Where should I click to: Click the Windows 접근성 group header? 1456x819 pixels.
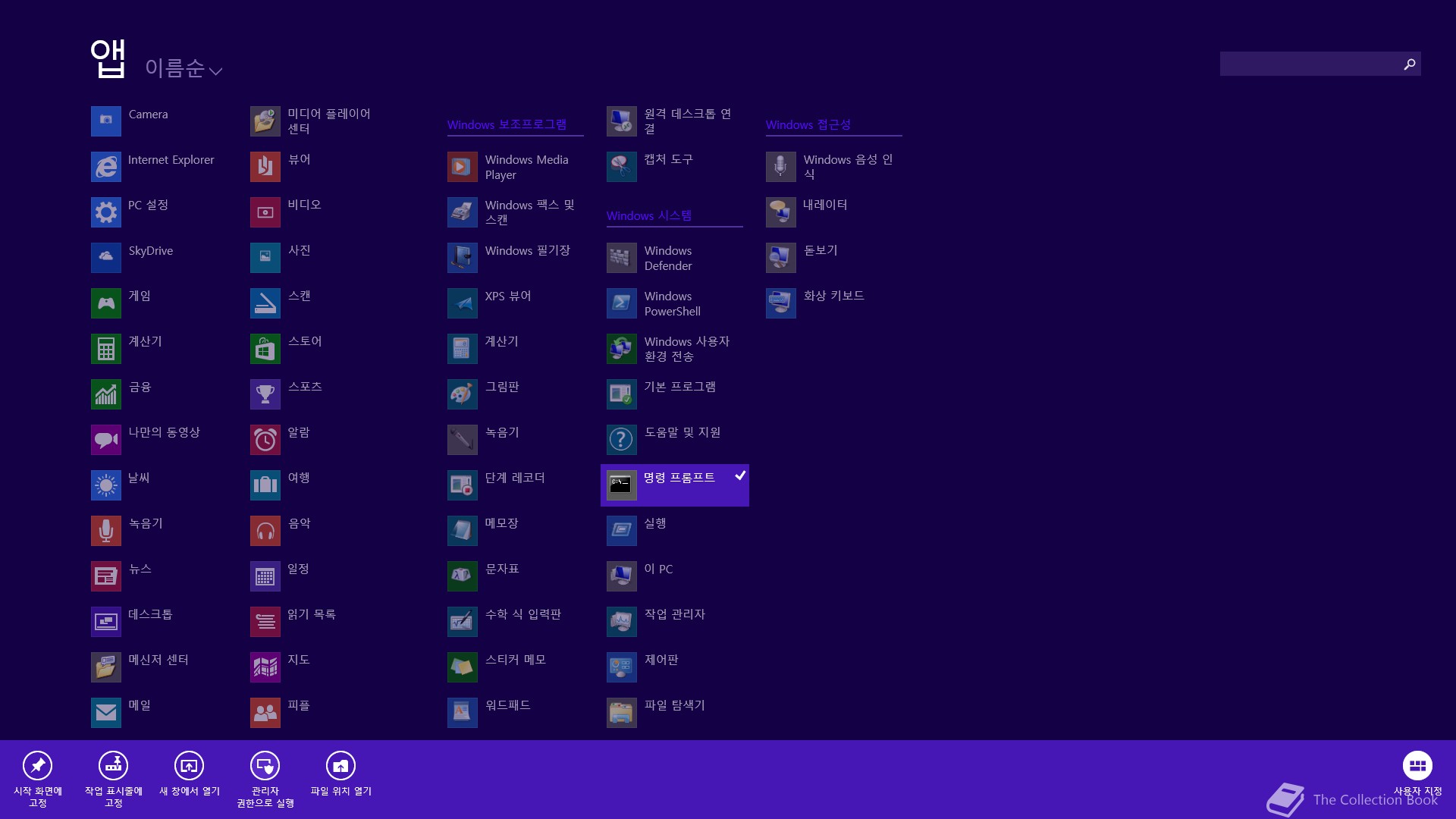(x=808, y=124)
